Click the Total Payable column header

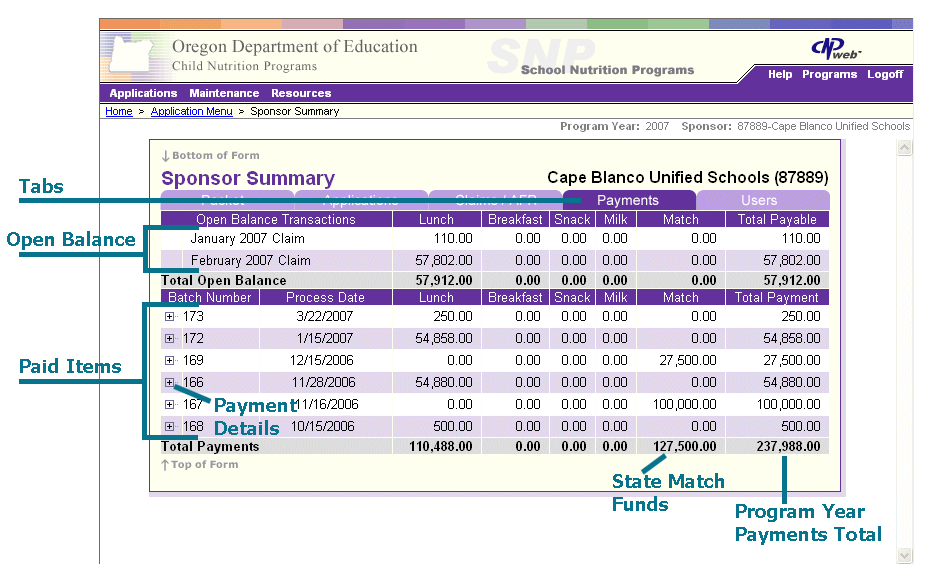click(777, 219)
